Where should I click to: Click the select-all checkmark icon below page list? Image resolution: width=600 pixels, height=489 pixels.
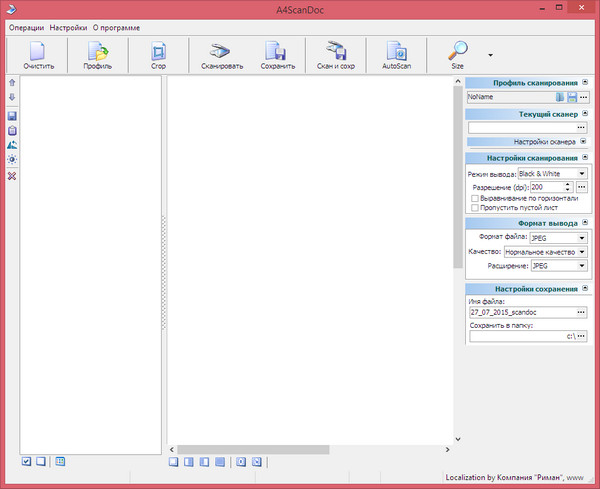[26, 461]
